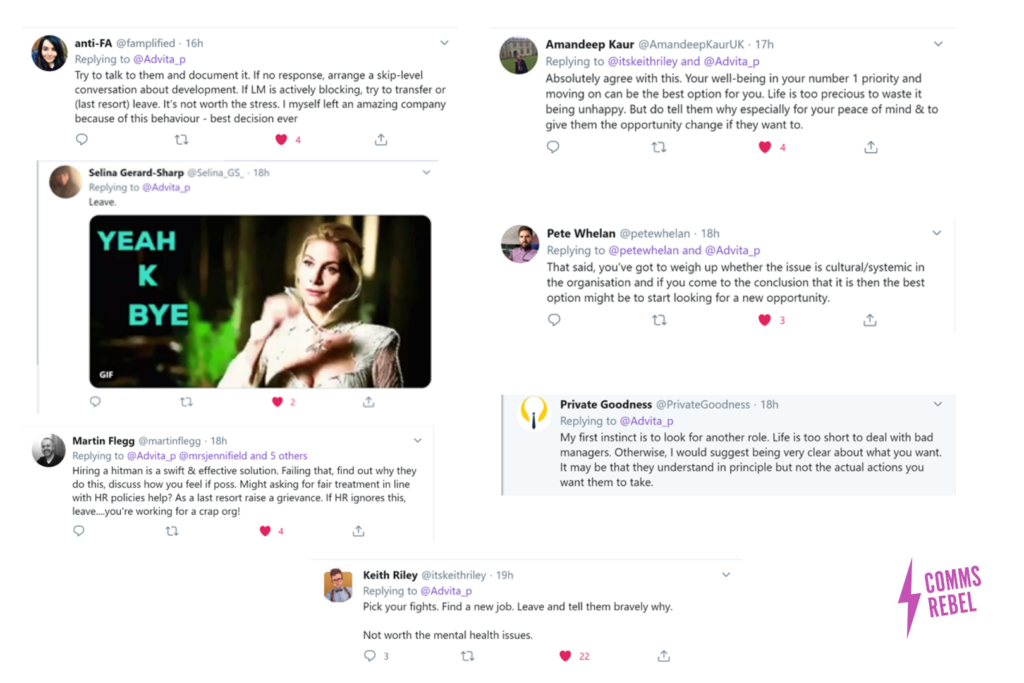
Task: Share Pete Whelan's tweet
Action: [x=869, y=320]
